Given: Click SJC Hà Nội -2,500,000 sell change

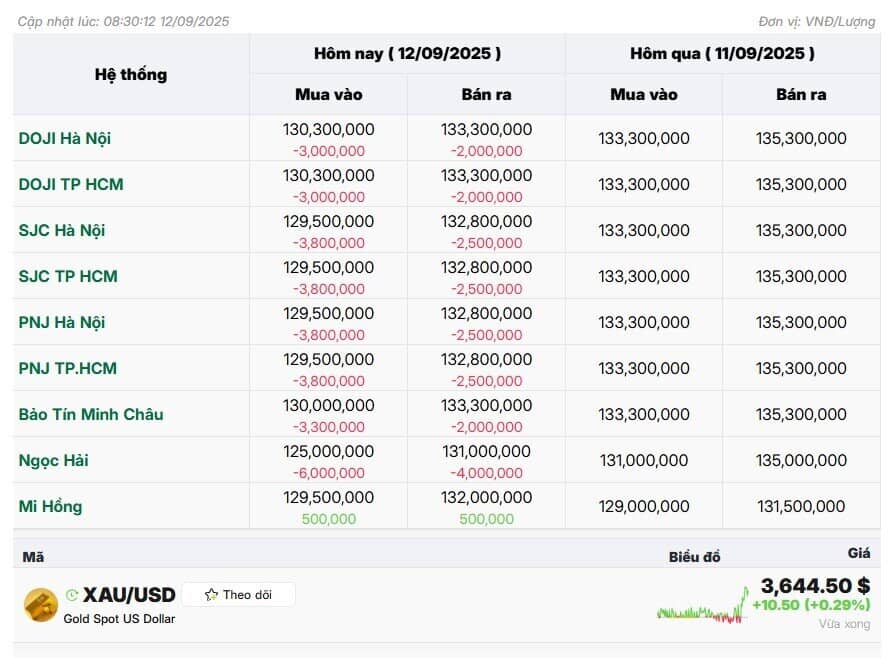Looking at the screenshot, I should 486,243.
